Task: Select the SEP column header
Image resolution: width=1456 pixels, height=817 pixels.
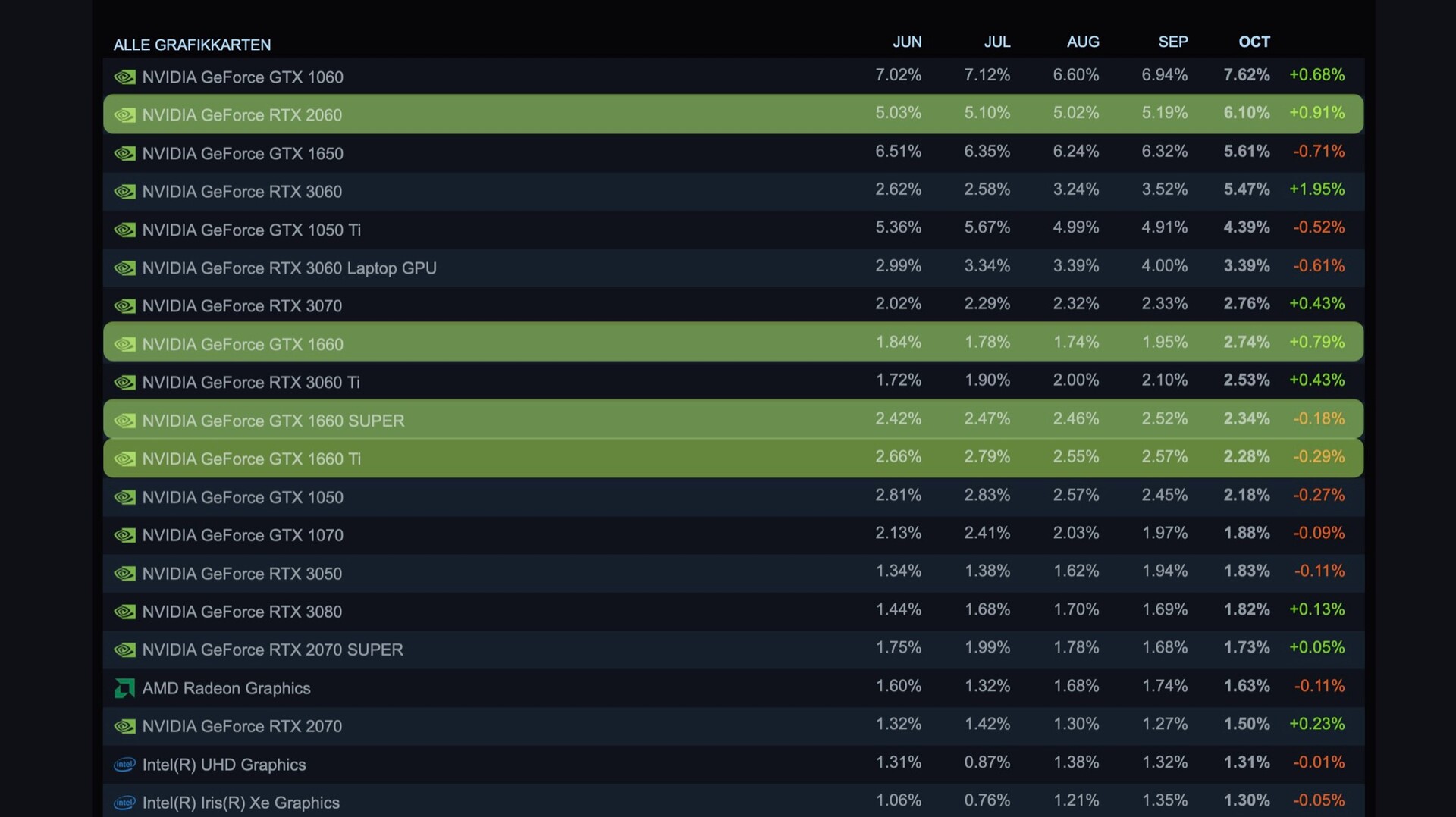Action: click(1172, 42)
